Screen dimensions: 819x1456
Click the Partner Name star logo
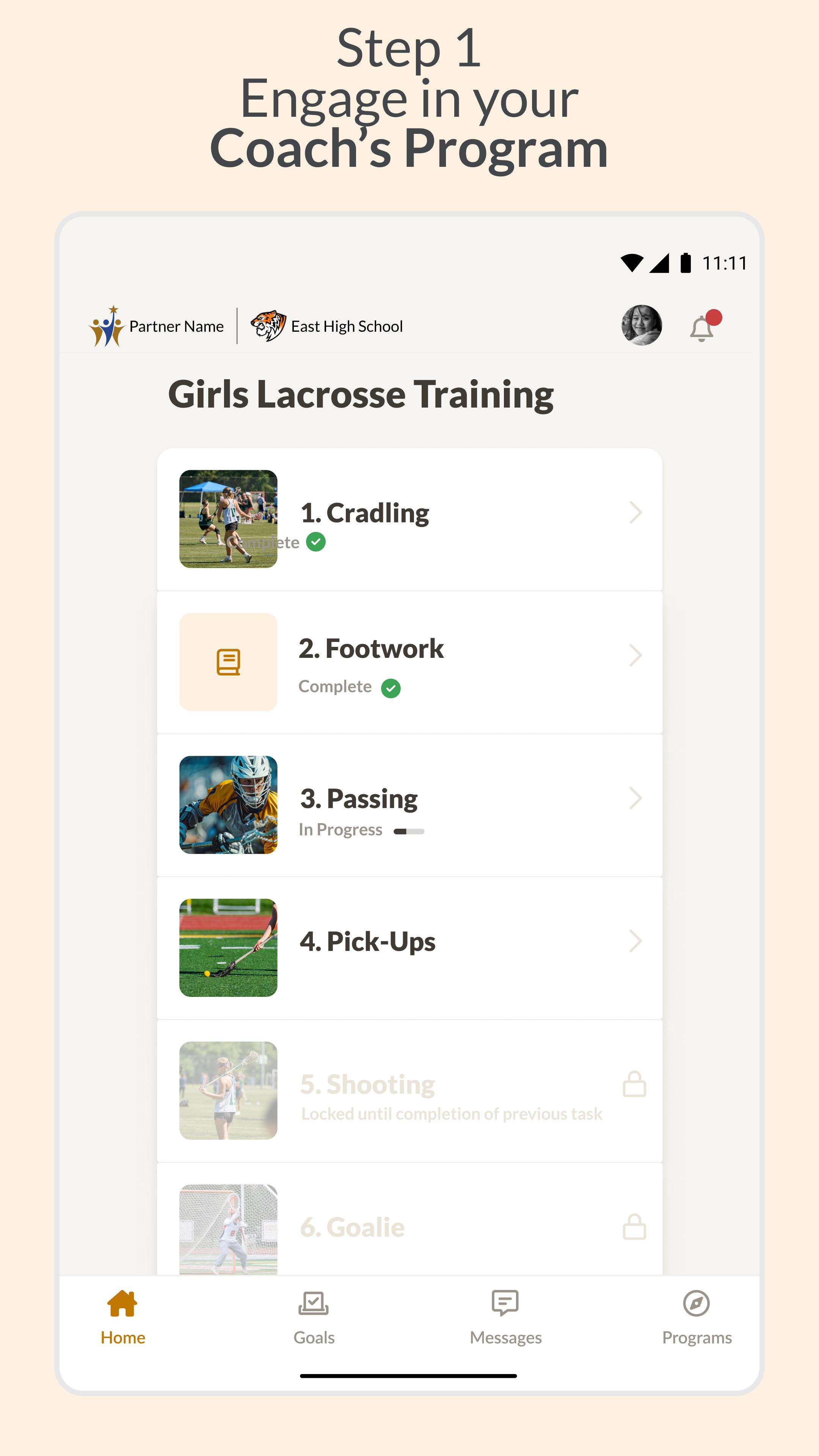coord(107,326)
